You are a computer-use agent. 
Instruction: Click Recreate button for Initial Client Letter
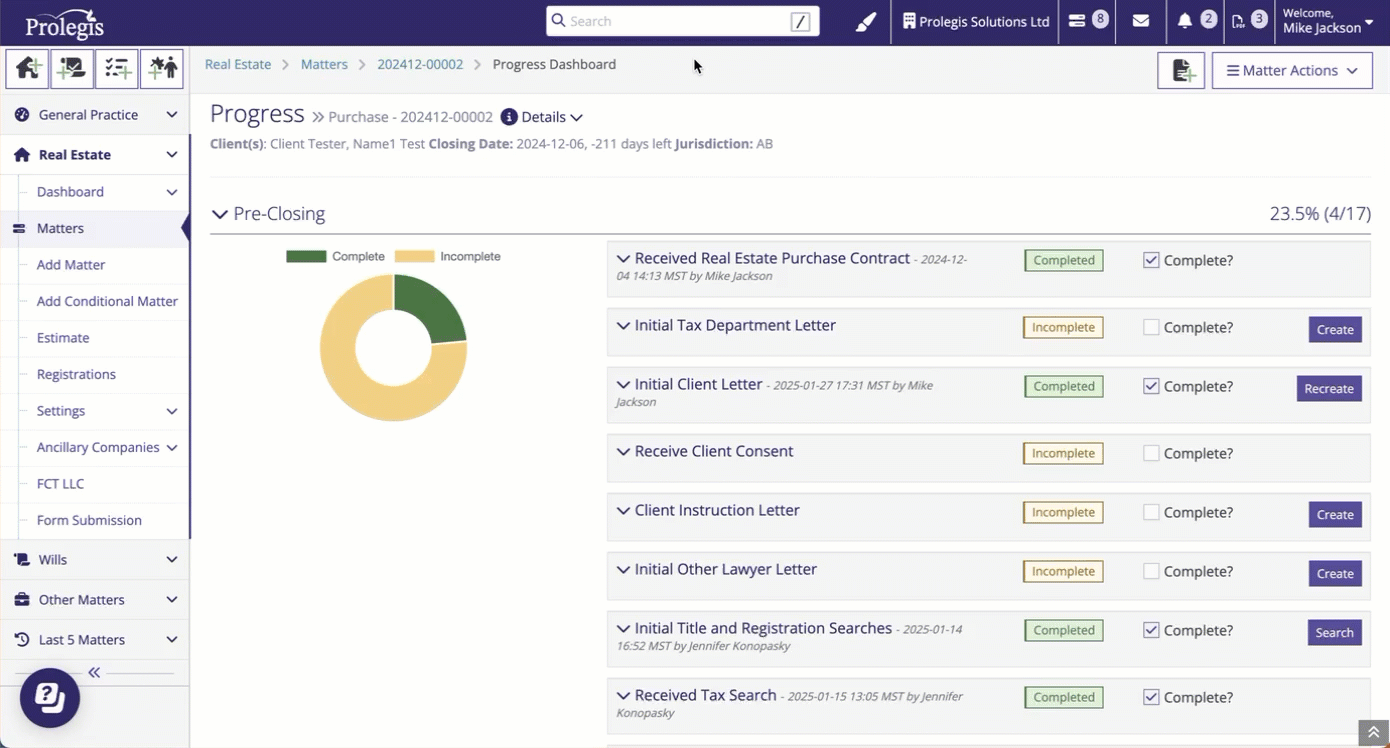pos(1328,389)
